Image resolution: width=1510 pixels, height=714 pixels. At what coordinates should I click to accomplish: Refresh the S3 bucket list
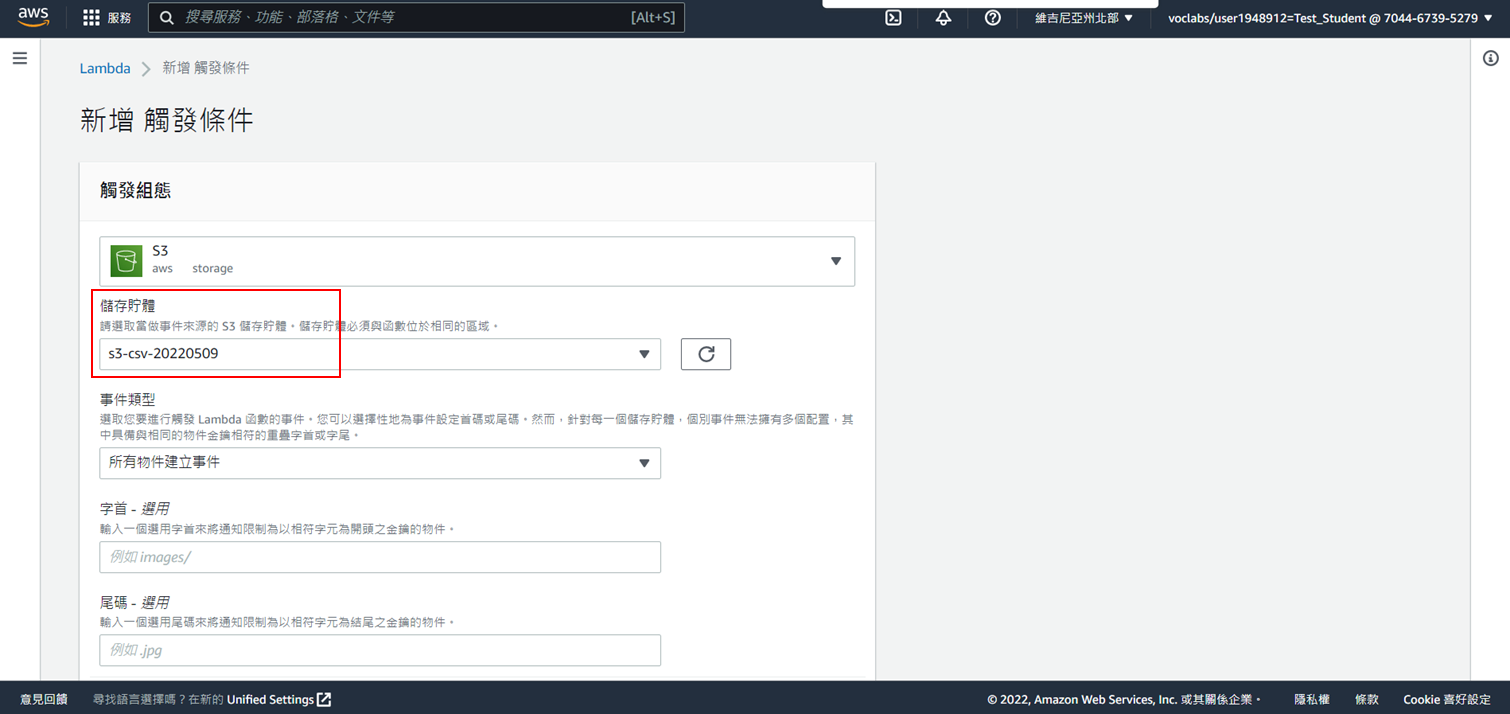706,353
